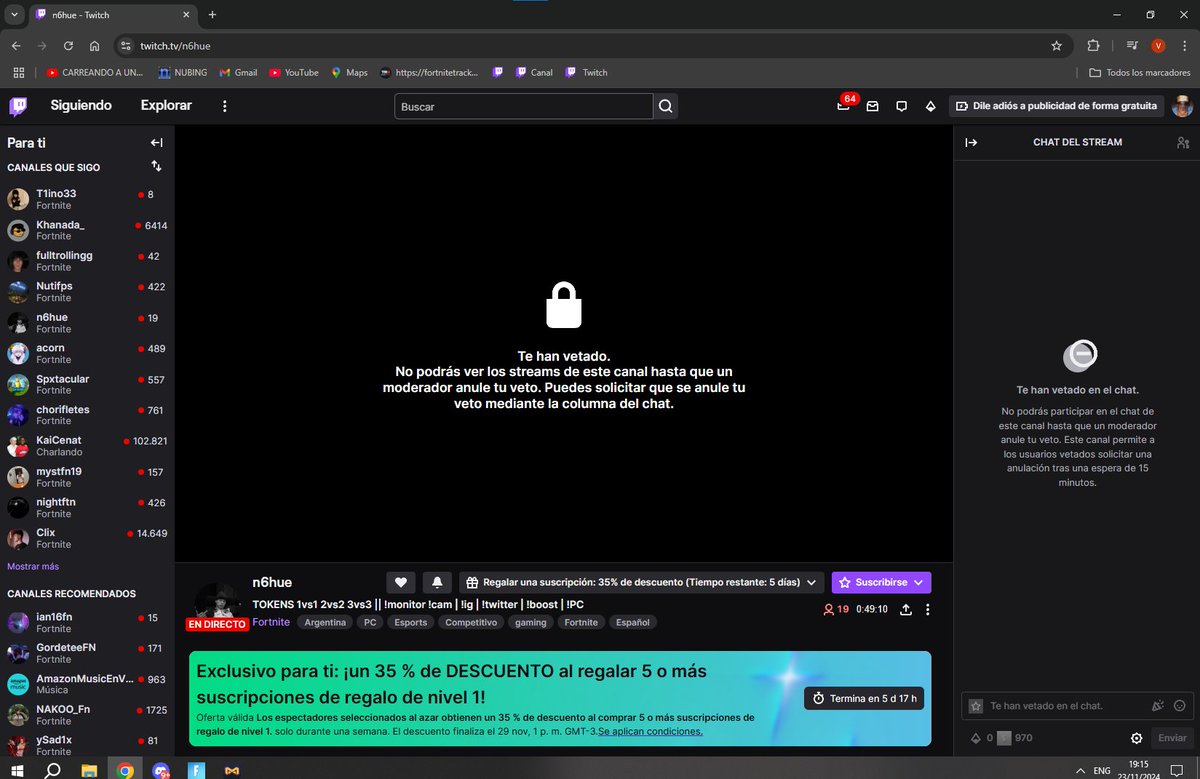
Task: Click the Twitch logo home icon
Action: point(19,106)
